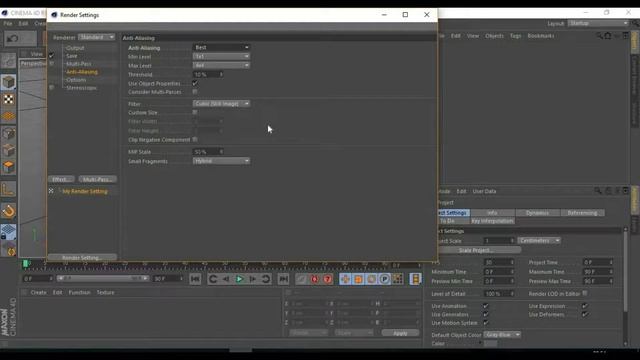Screen dimensions: 640x360
Task: Click the Scale Project... button
Action: tap(476, 250)
